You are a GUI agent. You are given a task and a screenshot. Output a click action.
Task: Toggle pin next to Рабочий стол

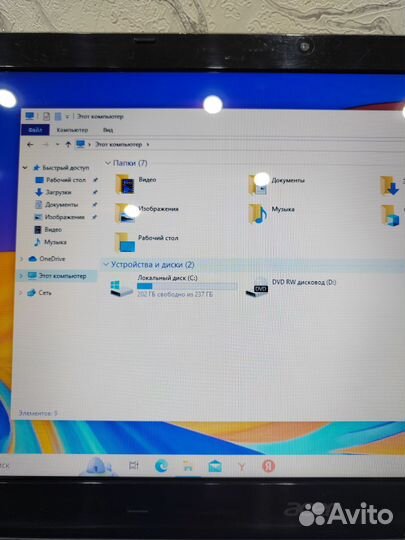(96, 180)
